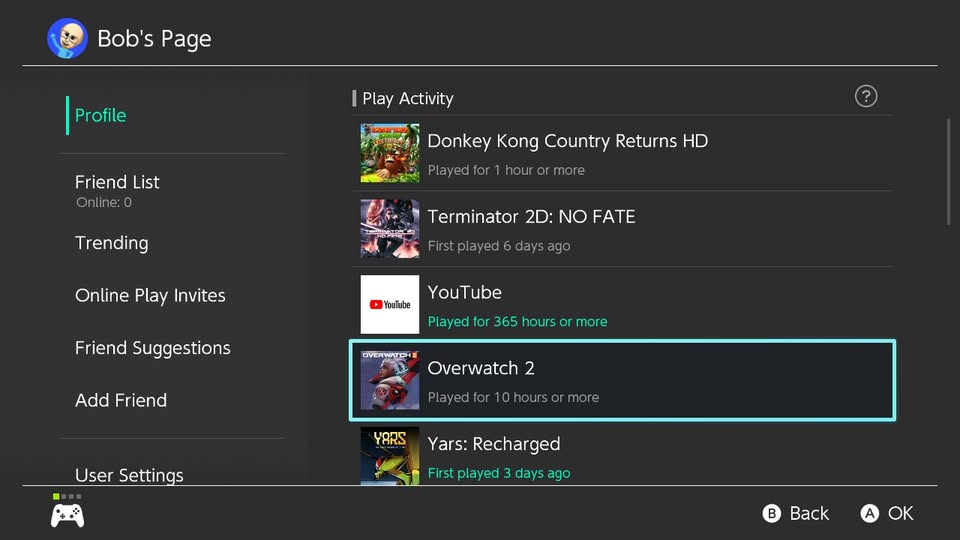The image size is (960, 540).
Task: Click the Terminator 2D: NO FATE game icon
Action: pos(390,229)
